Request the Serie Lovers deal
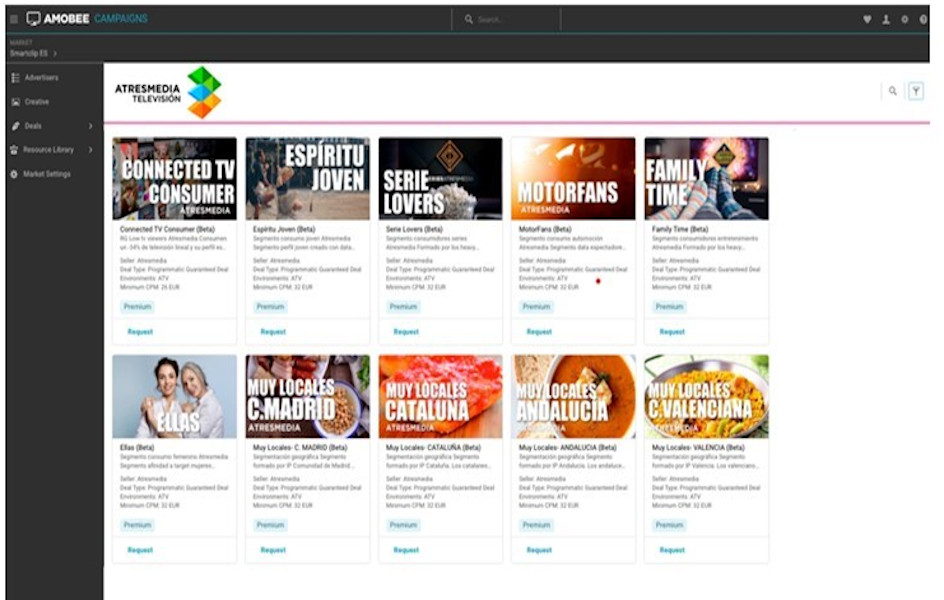This screenshot has width=944, height=600. point(406,332)
